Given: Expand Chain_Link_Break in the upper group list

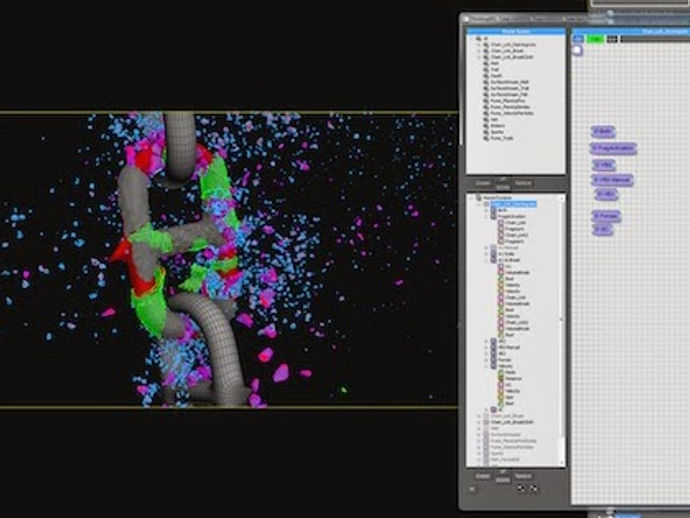Looking at the screenshot, I should [479, 51].
